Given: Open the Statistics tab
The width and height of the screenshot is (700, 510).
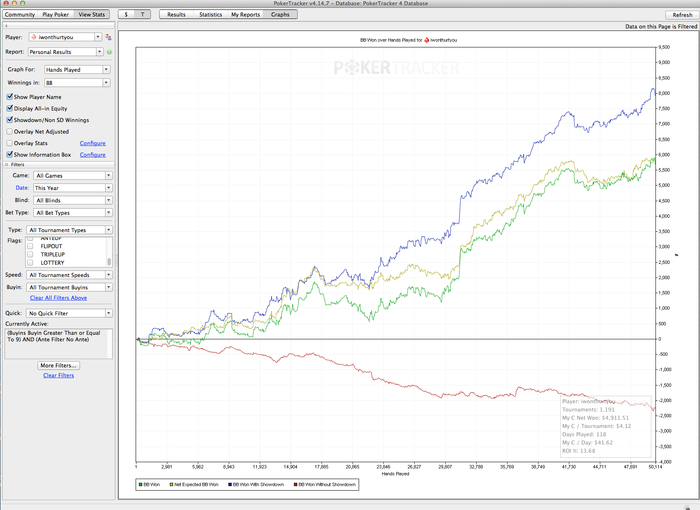Looking at the screenshot, I should (x=210, y=14).
